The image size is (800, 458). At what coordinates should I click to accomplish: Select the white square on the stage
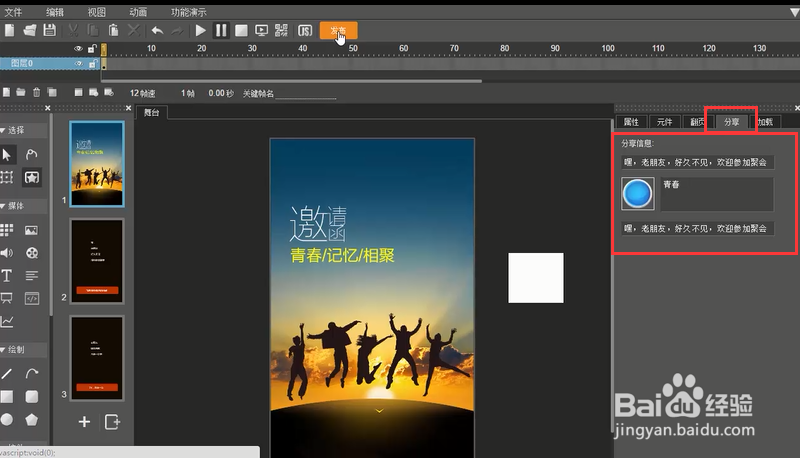click(536, 278)
